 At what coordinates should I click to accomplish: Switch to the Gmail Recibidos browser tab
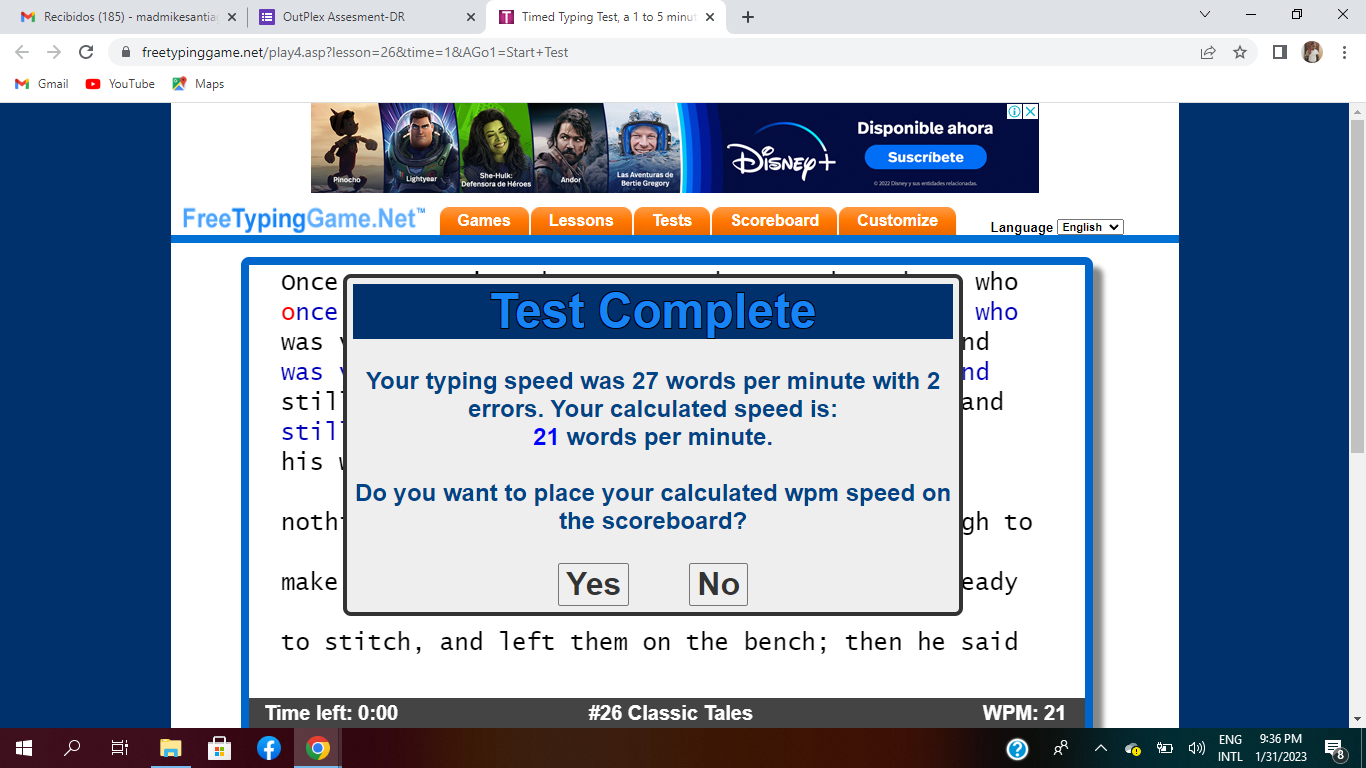tap(126, 17)
